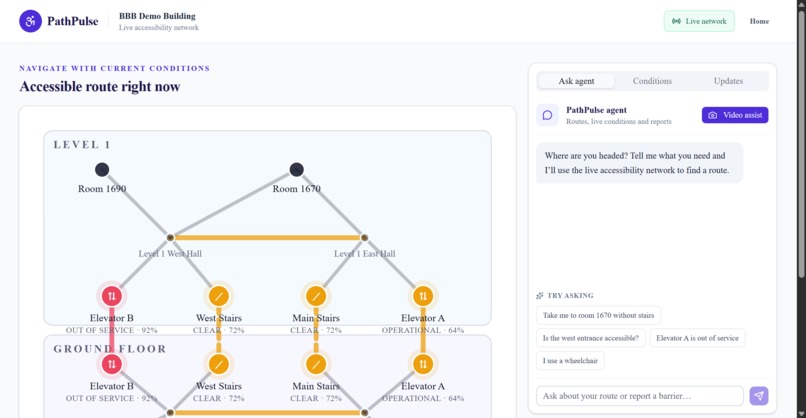806x418 pixels.
Task: Click the Room 1670 node dot
Action: pos(296,169)
